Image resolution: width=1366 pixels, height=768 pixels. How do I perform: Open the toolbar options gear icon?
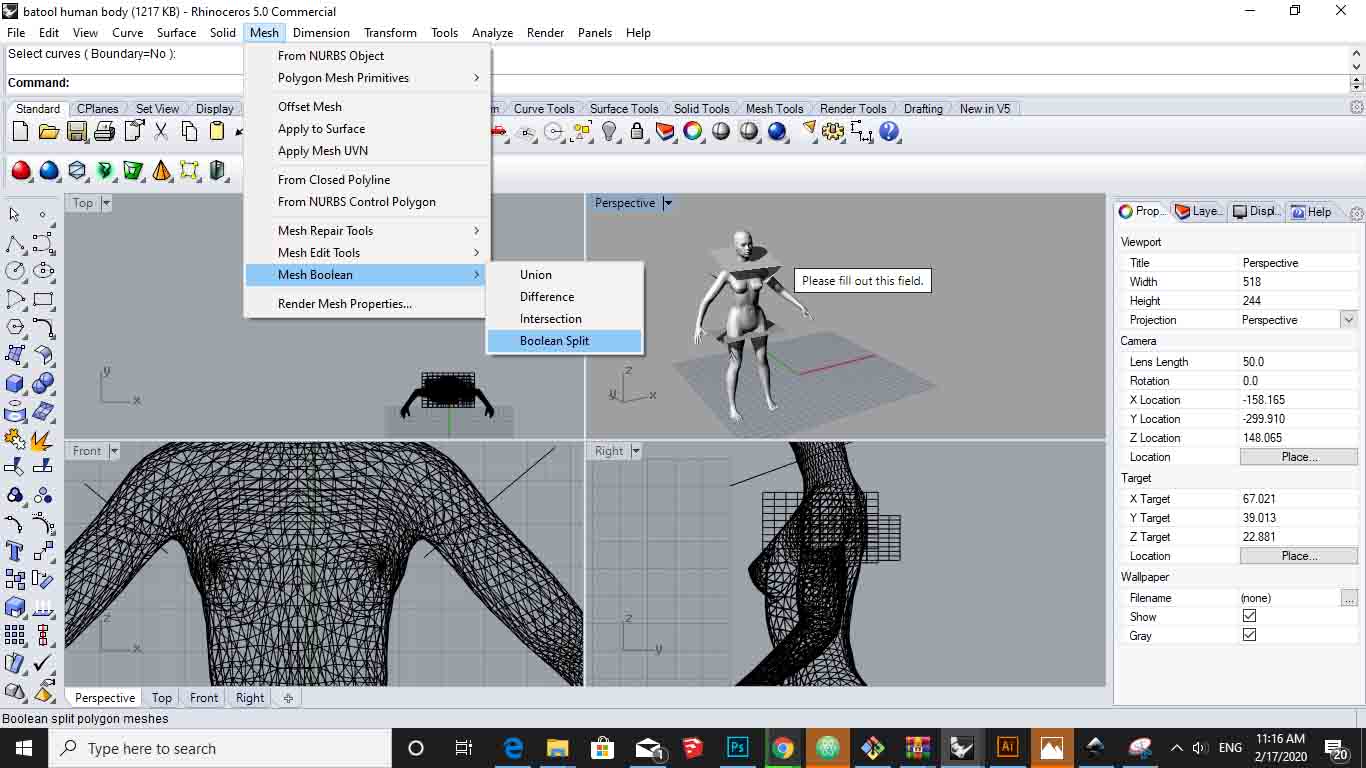pos(1356,108)
